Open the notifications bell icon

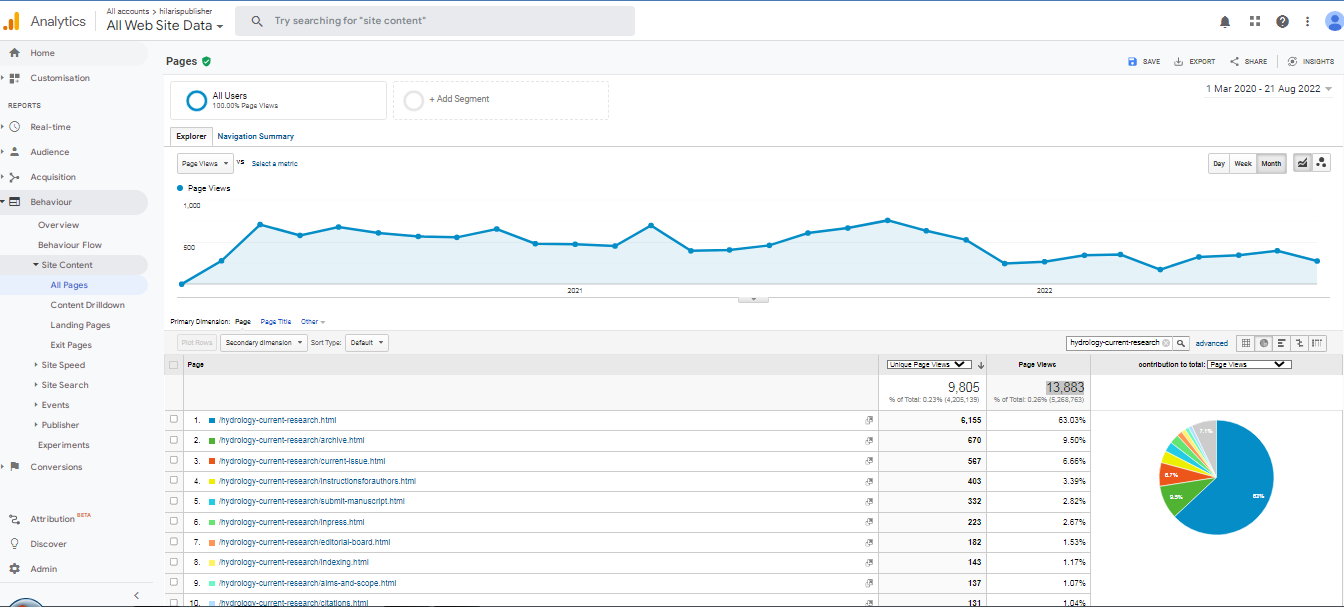(x=1225, y=21)
